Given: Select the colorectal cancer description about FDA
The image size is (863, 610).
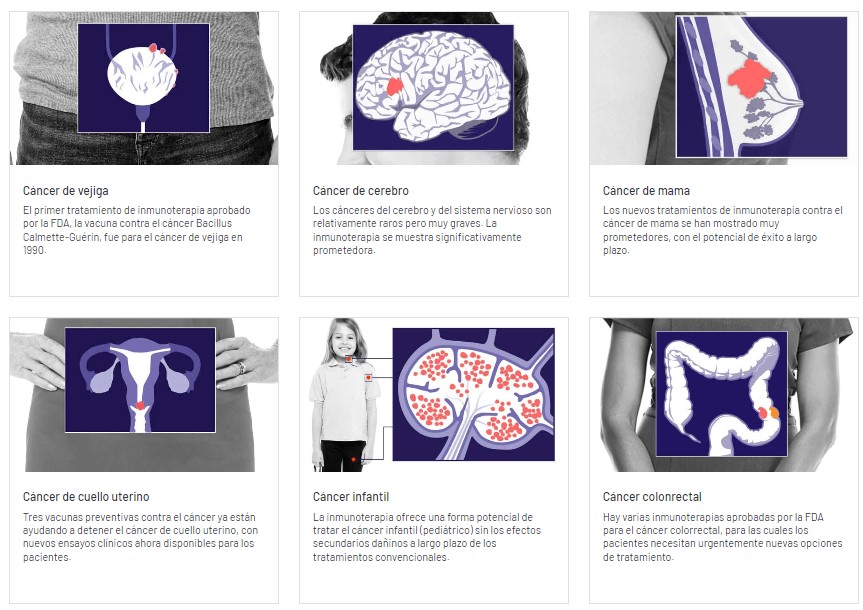Looking at the screenshot, I should [x=723, y=537].
